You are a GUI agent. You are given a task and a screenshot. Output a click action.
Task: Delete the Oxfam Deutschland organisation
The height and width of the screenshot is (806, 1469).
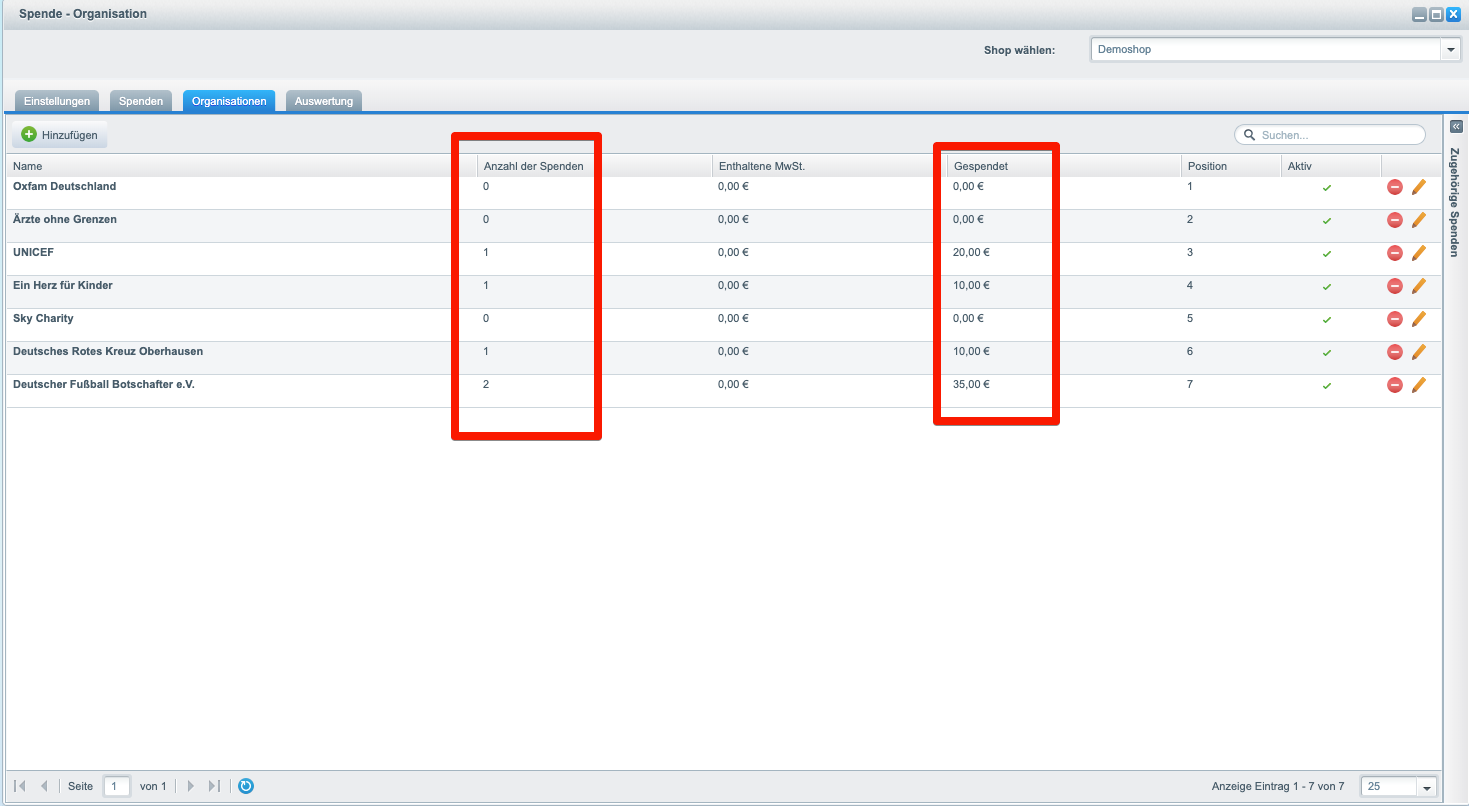coord(1394,187)
